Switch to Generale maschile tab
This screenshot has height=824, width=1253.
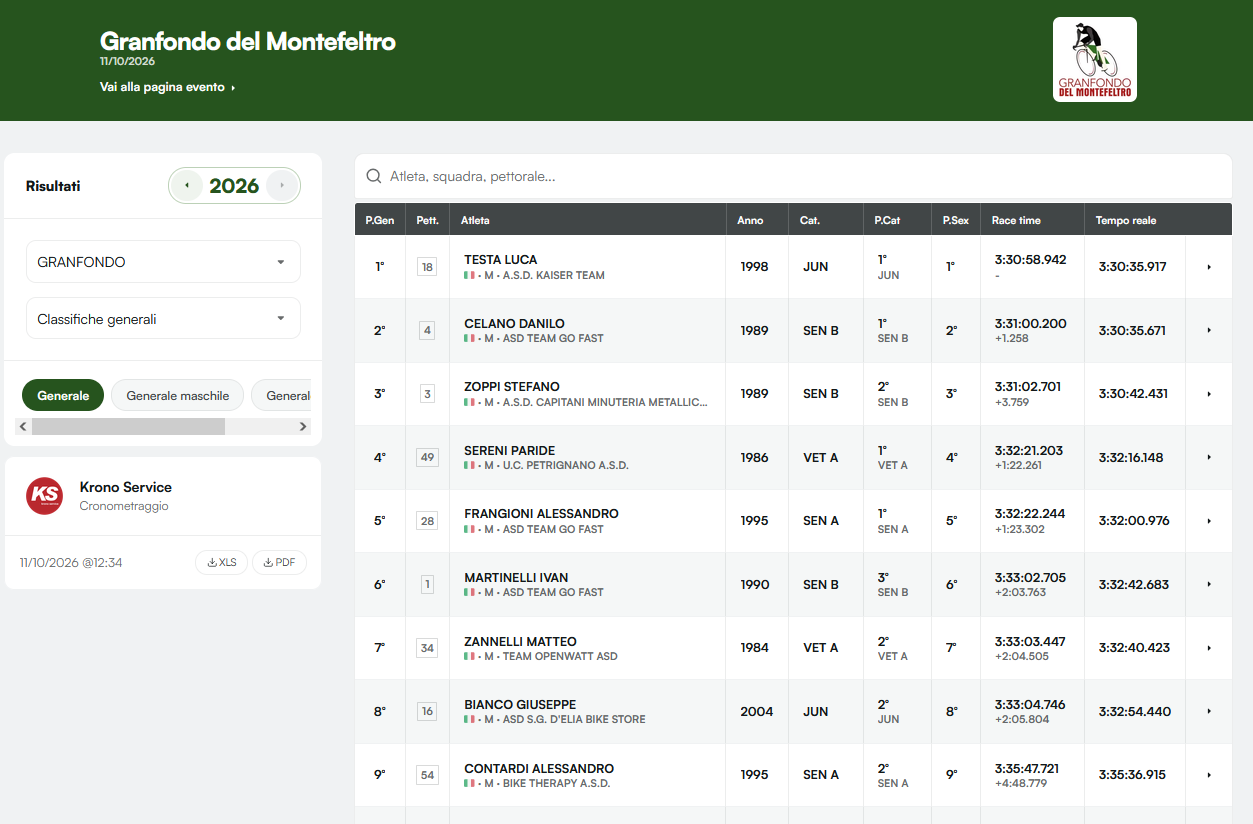pos(178,396)
